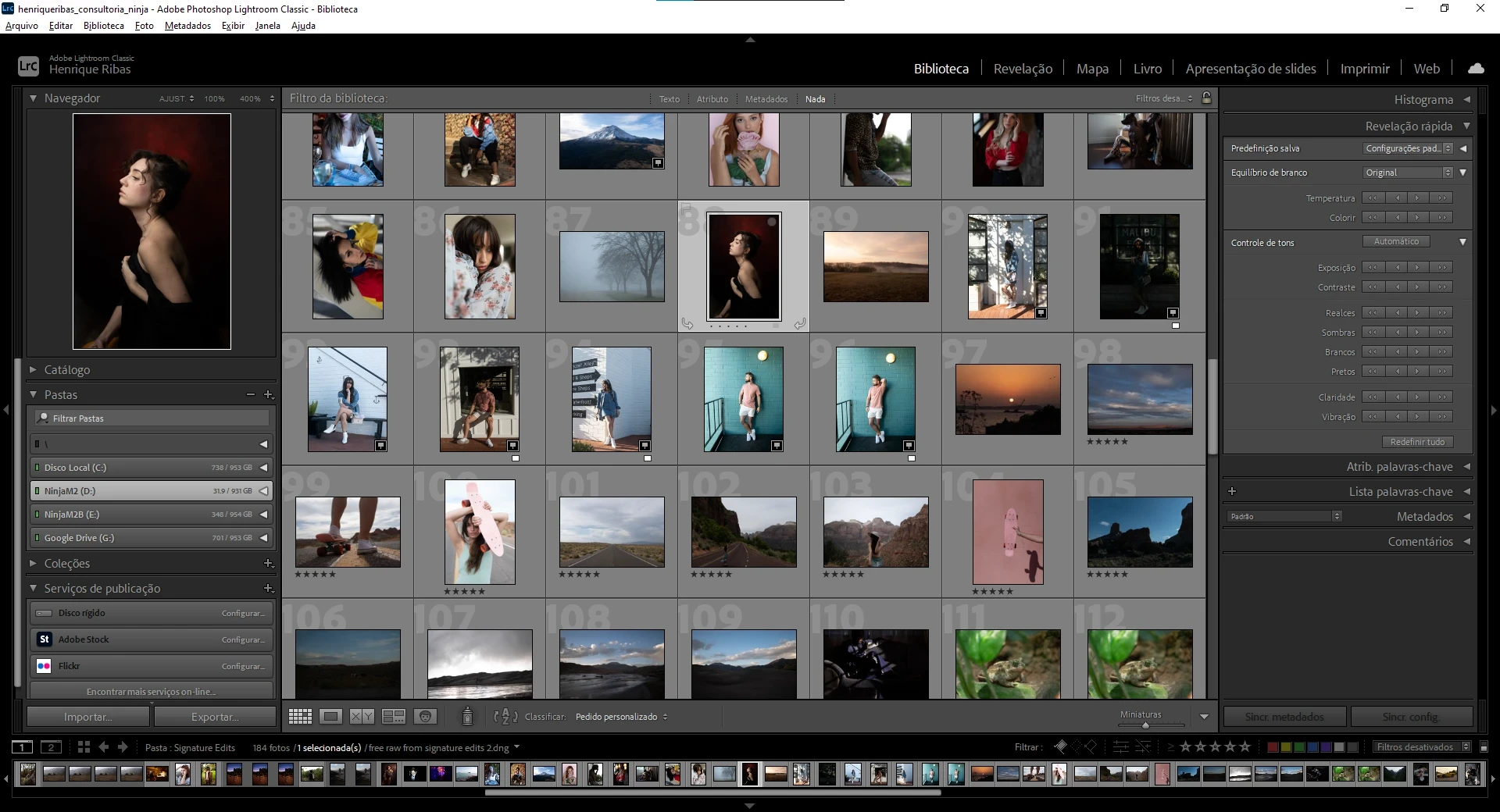Open Predefinição salva dropdown
1500x812 pixels.
(x=1408, y=148)
